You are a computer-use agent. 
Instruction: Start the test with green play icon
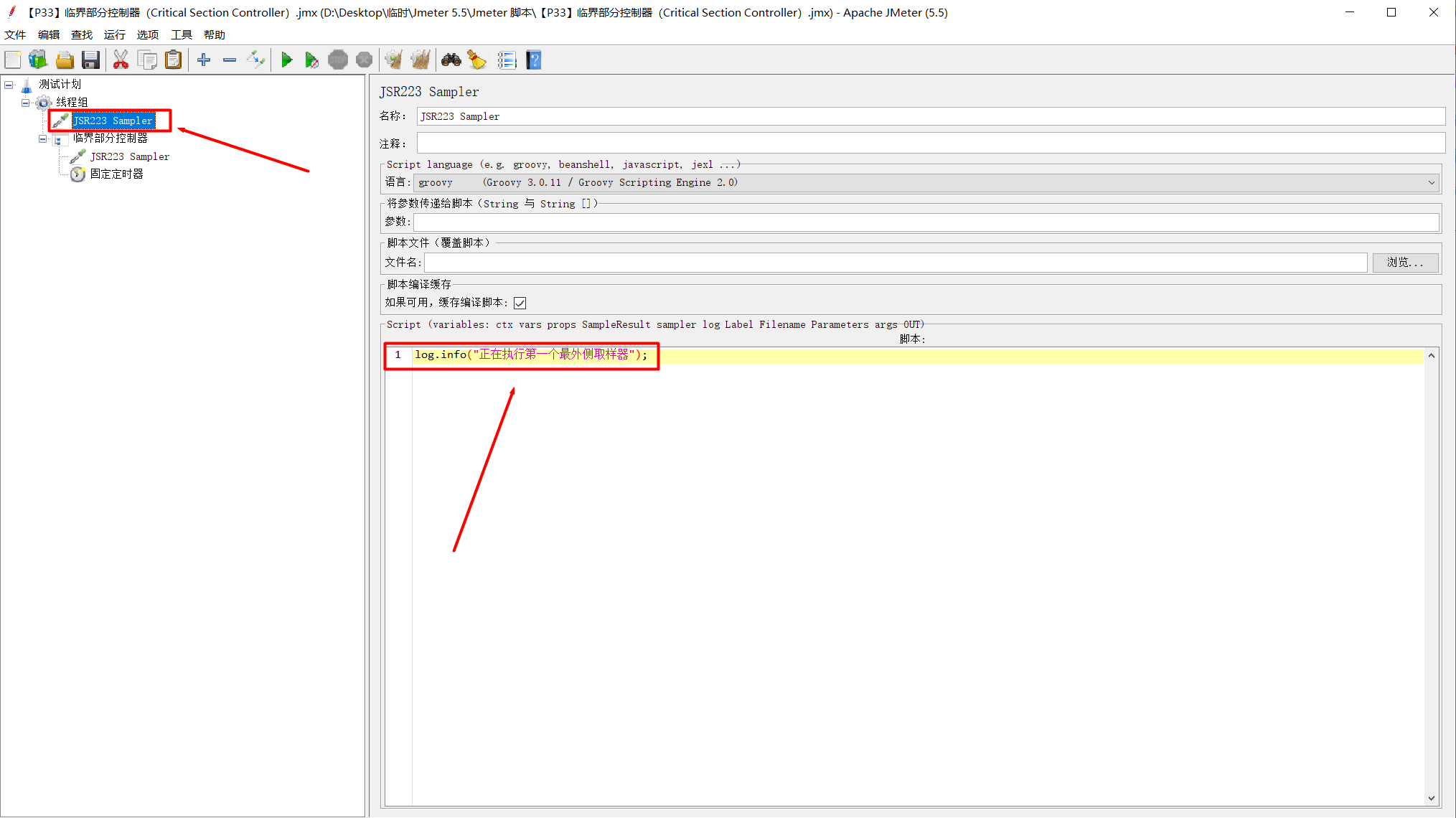286,60
